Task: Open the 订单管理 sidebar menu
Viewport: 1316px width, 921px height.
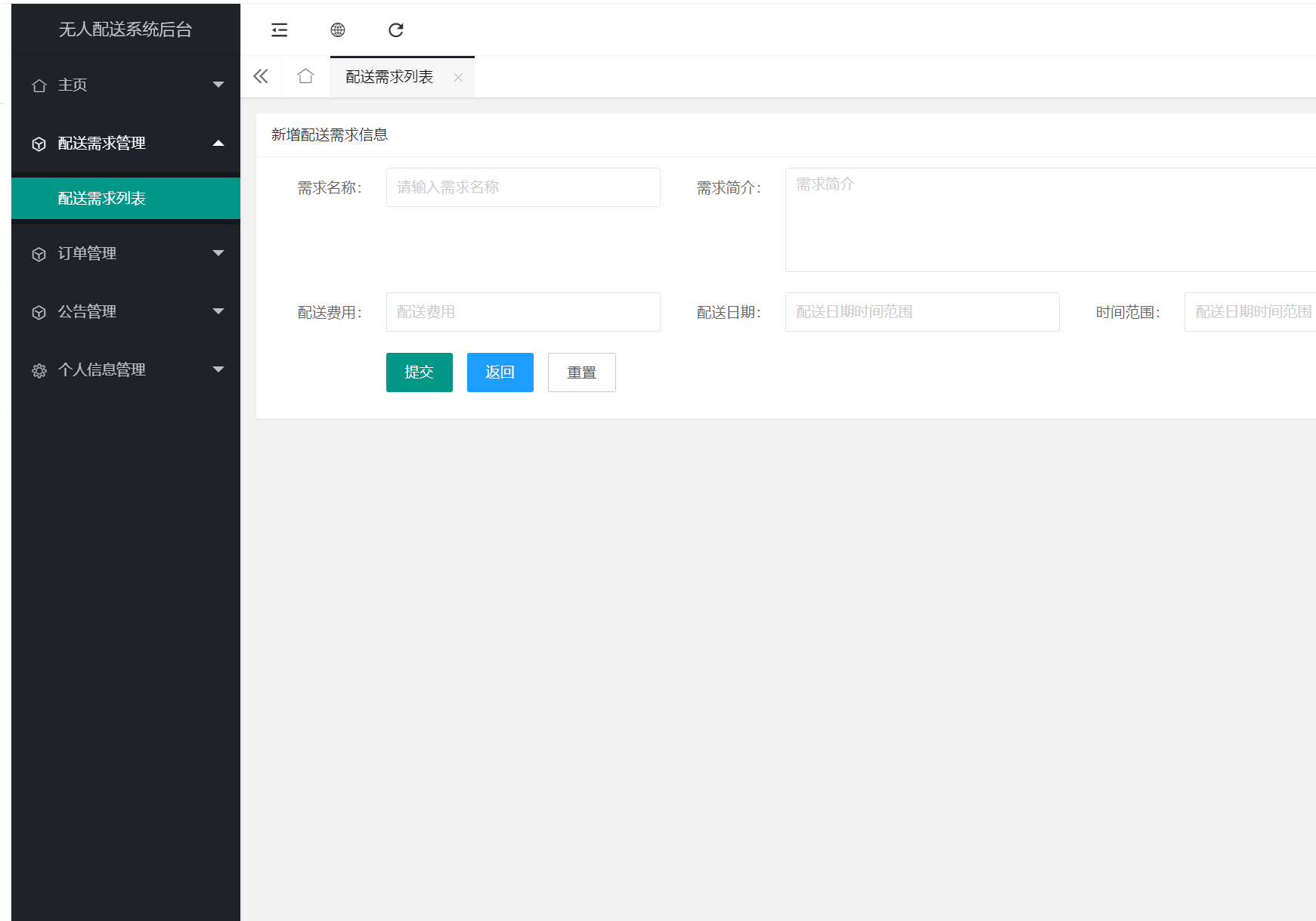Action: 125,253
